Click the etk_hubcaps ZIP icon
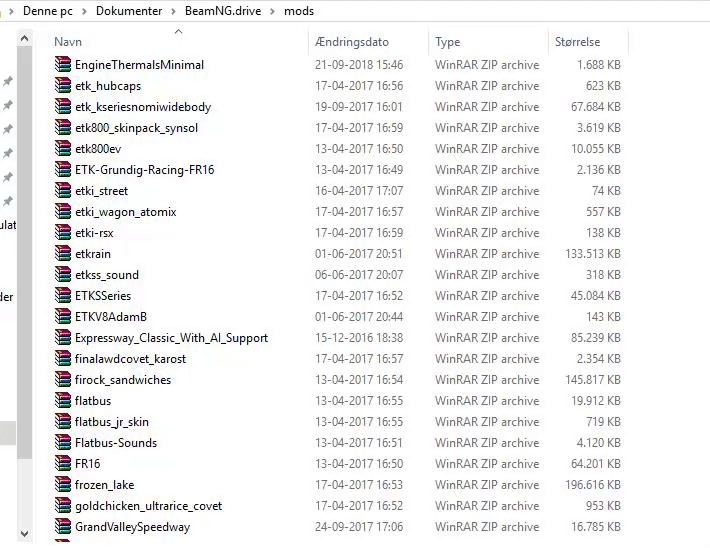Viewport: 710px width, 548px height. [x=63, y=85]
